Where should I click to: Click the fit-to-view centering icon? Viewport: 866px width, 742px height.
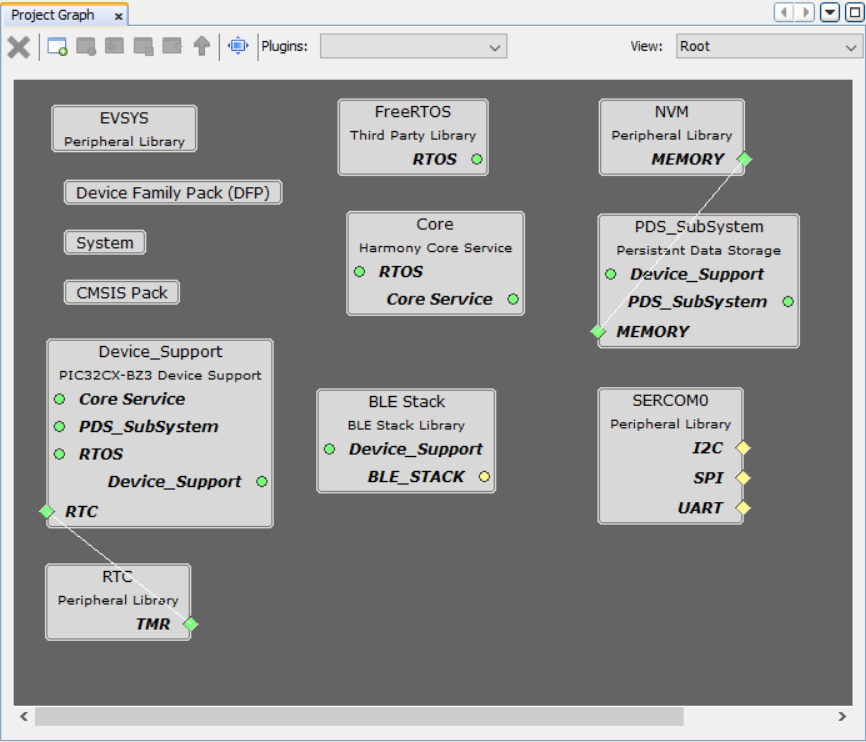238,46
